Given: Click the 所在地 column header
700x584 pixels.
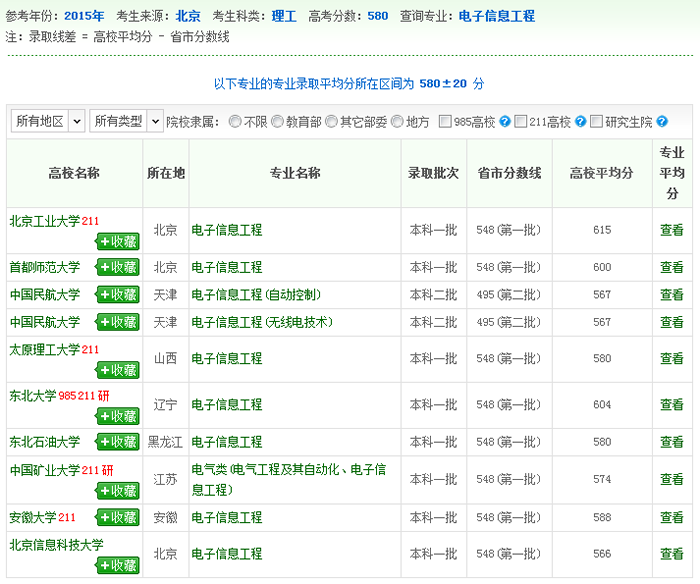Looking at the screenshot, I should click(x=166, y=173).
